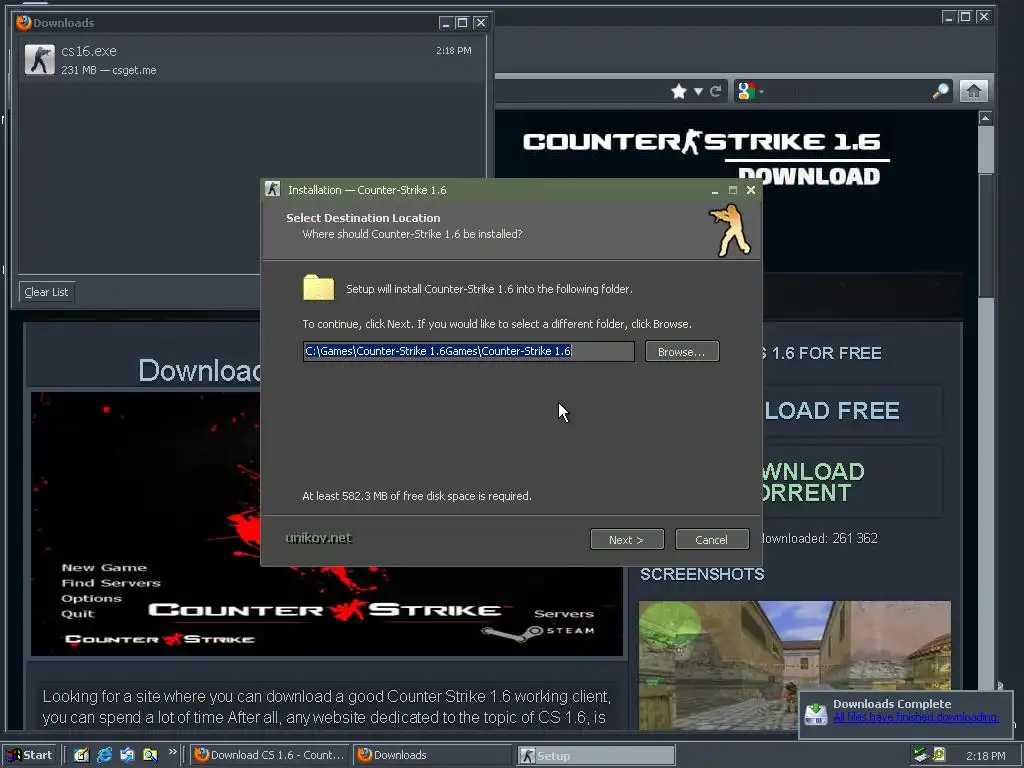Open the de_dust gameplay screenshot thumbnail
The height and width of the screenshot is (768, 1024).
pyautogui.click(x=794, y=664)
